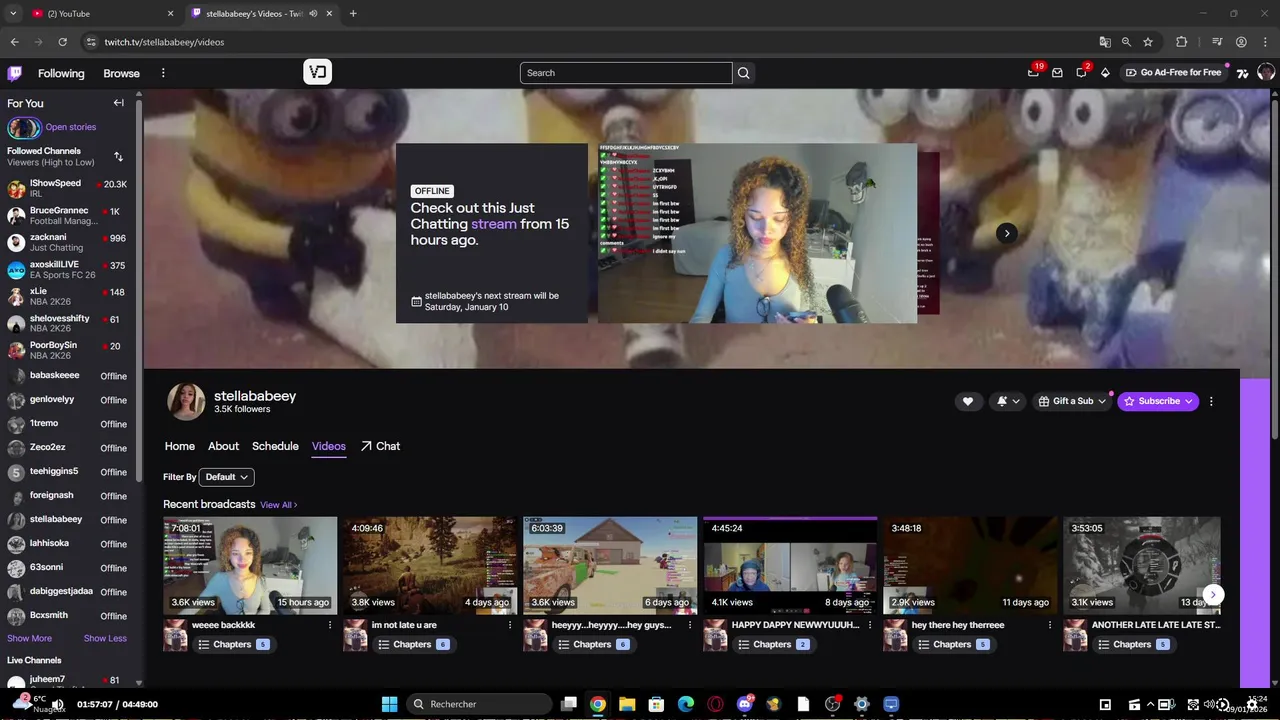The image size is (1280, 720).
Task: Open notification bell dropdown for stellababeey
Action: tap(1008, 401)
